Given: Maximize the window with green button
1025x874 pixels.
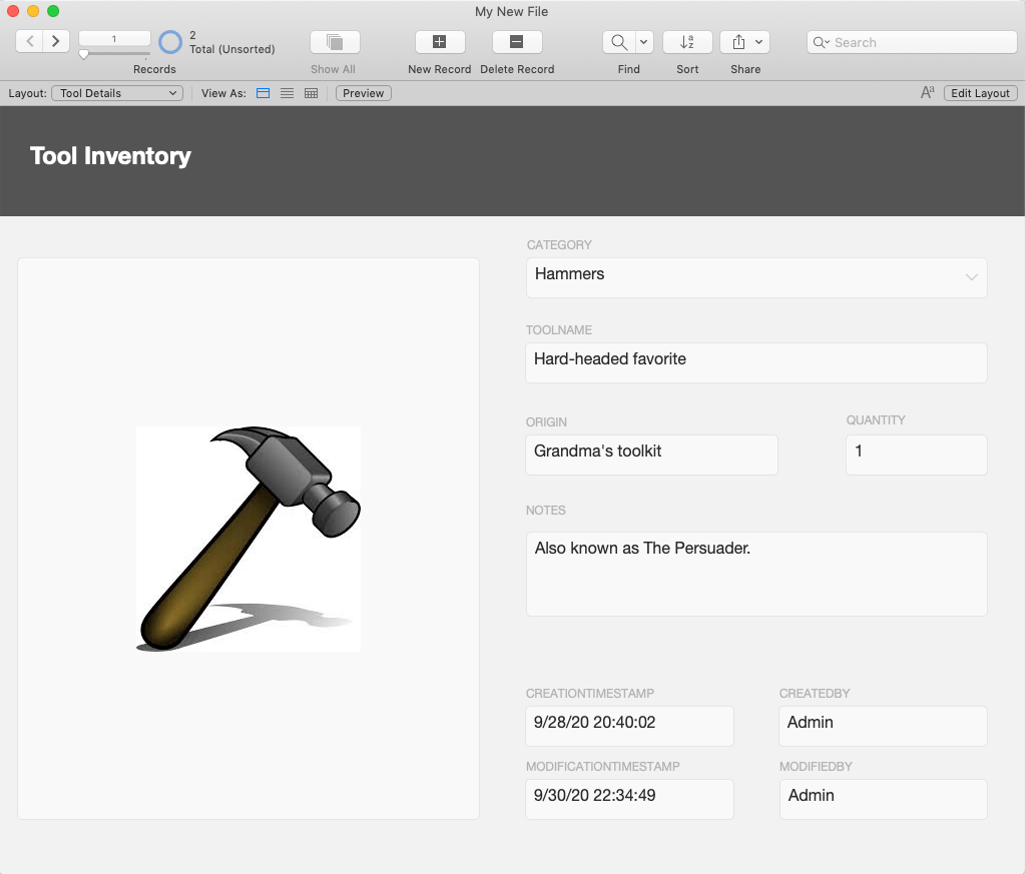Looking at the screenshot, I should coord(54,11).
